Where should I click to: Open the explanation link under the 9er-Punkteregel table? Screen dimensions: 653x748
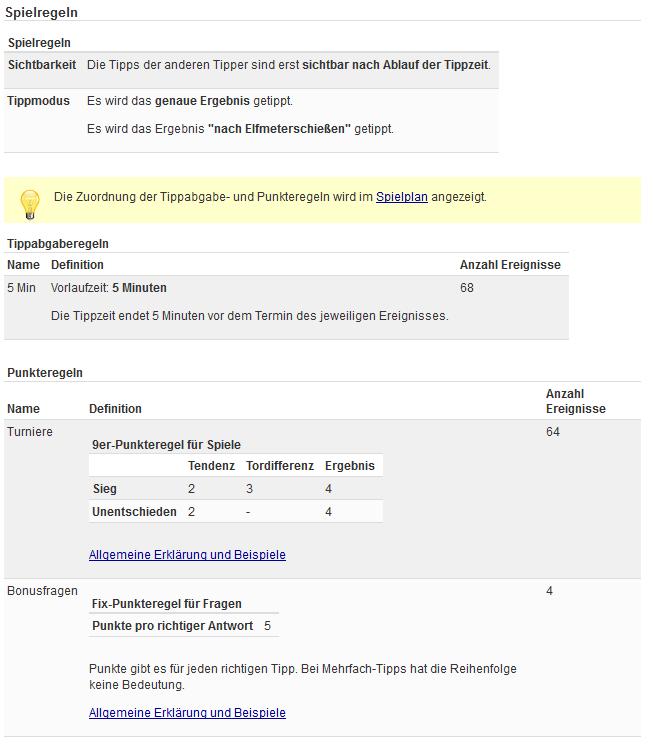[x=187, y=554]
